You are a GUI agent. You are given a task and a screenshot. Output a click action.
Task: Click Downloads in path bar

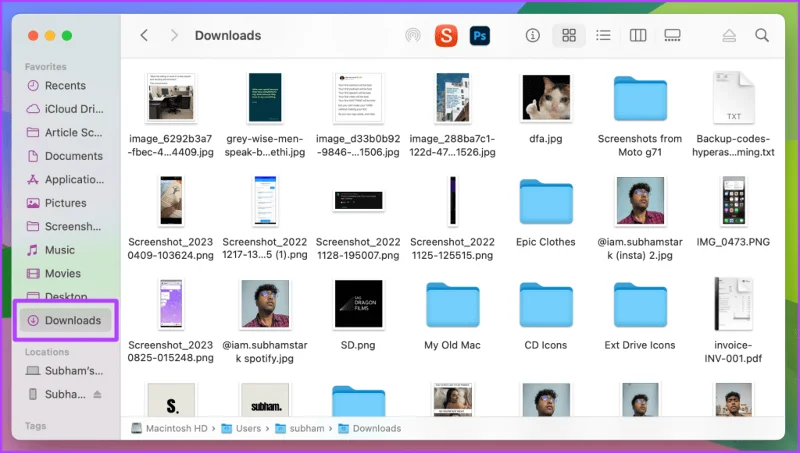click(x=370, y=429)
